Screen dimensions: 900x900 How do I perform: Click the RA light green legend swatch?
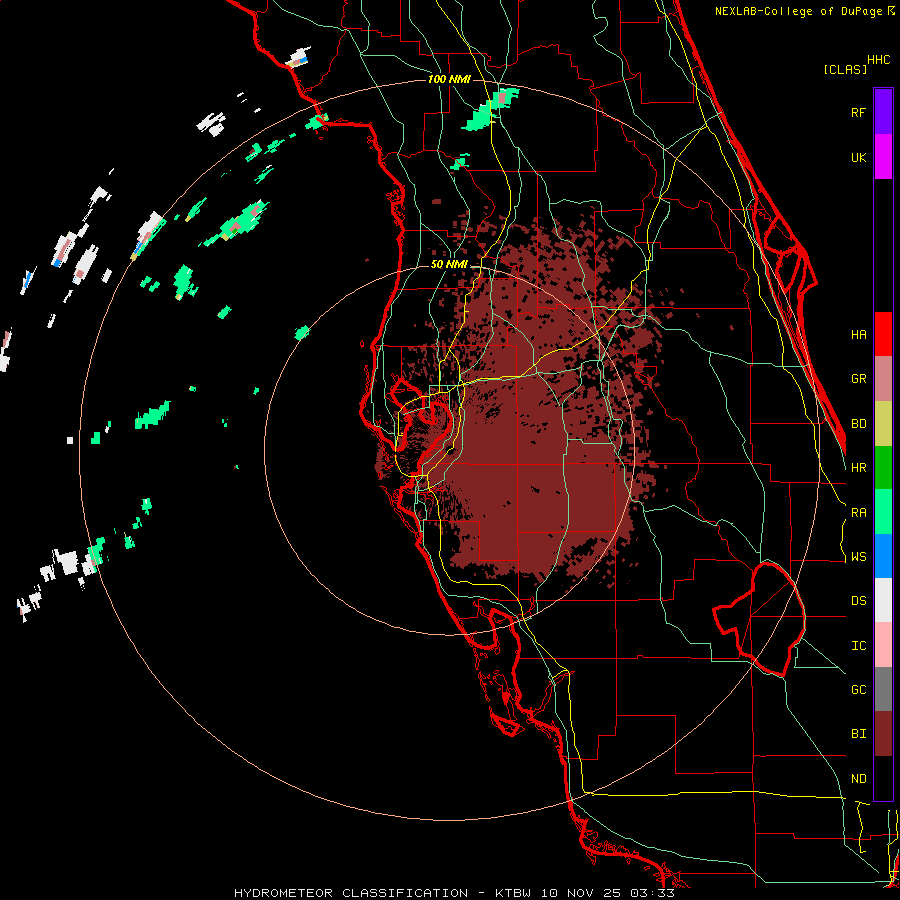coord(883,512)
